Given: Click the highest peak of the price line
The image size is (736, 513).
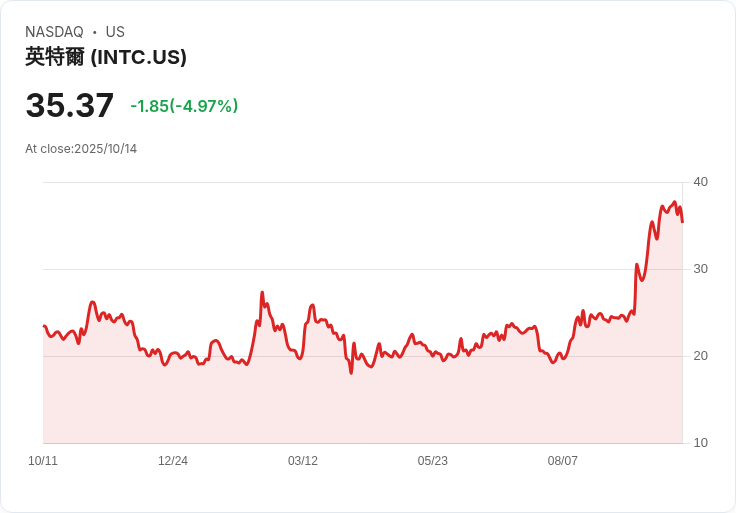Looking at the screenshot, I should 674,202.
